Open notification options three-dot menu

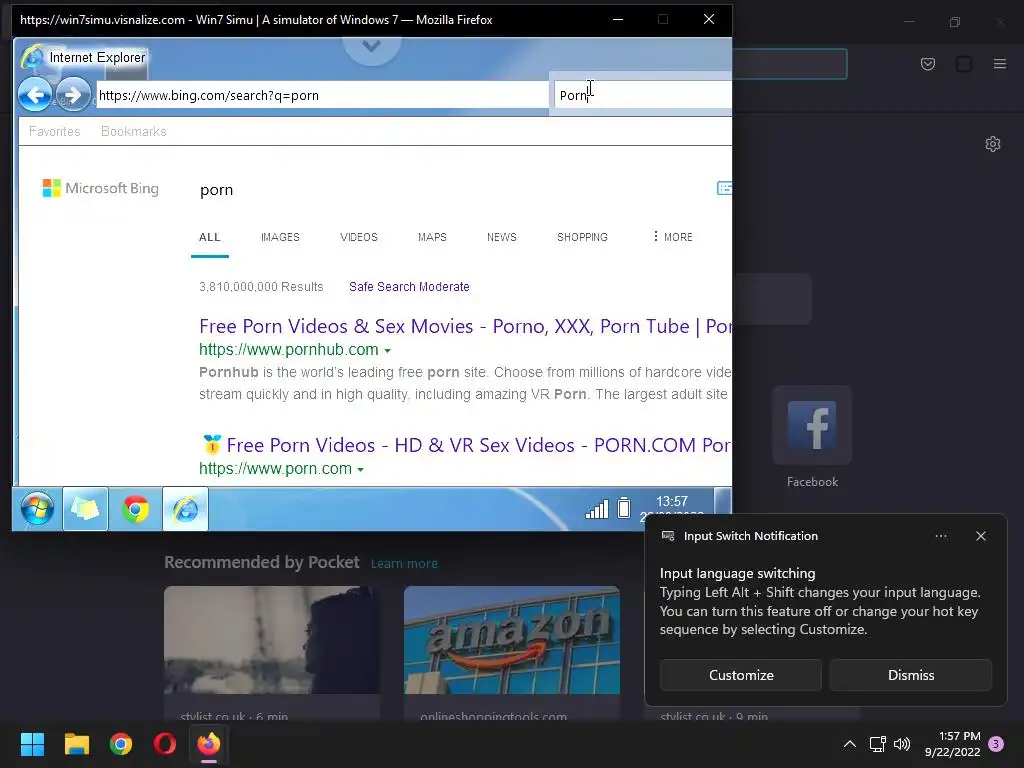940,536
